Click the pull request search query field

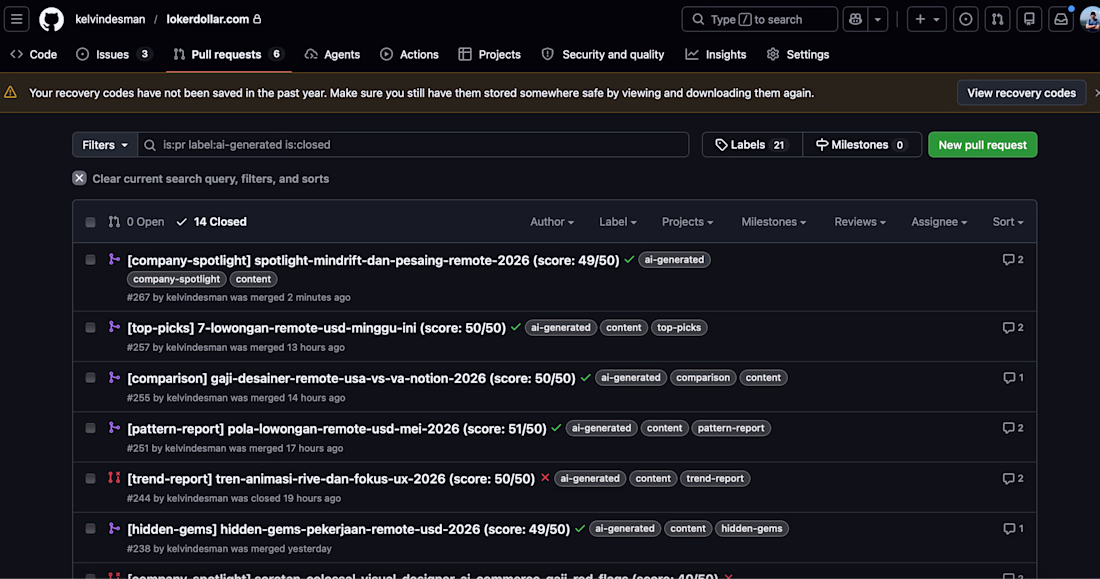(x=413, y=145)
